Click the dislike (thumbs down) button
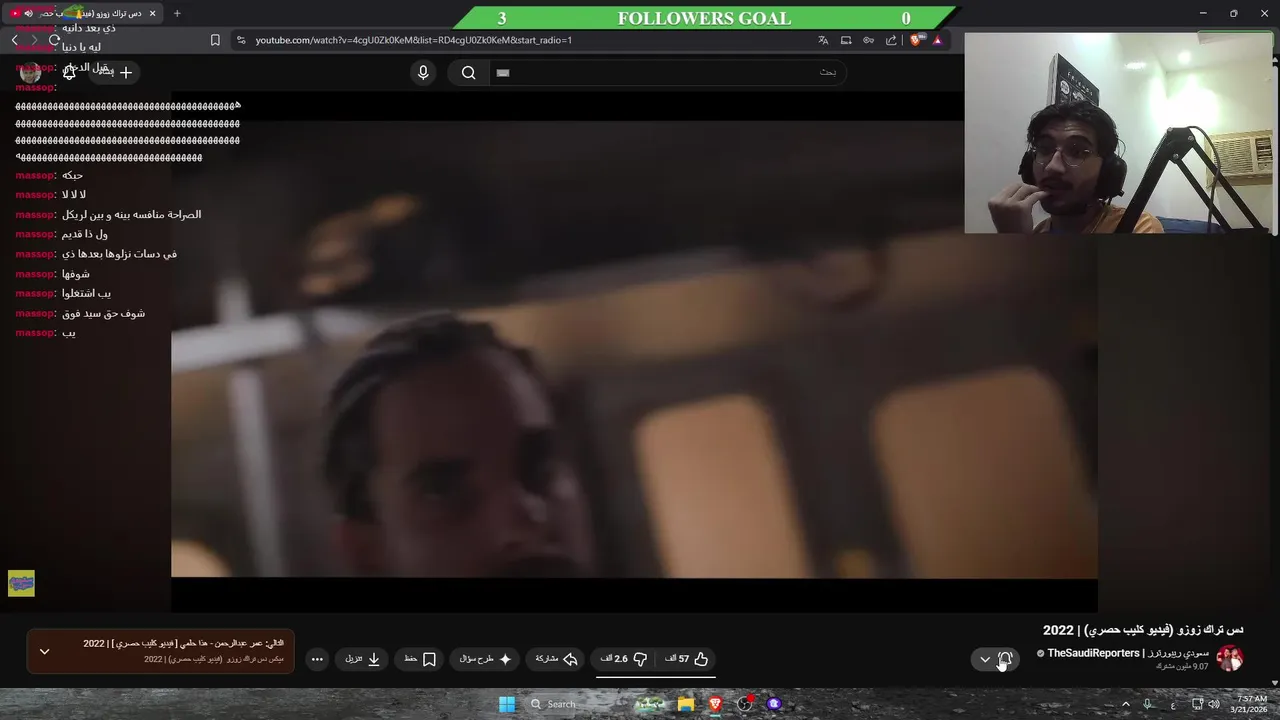The width and height of the screenshot is (1280, 720). (625, 659)
